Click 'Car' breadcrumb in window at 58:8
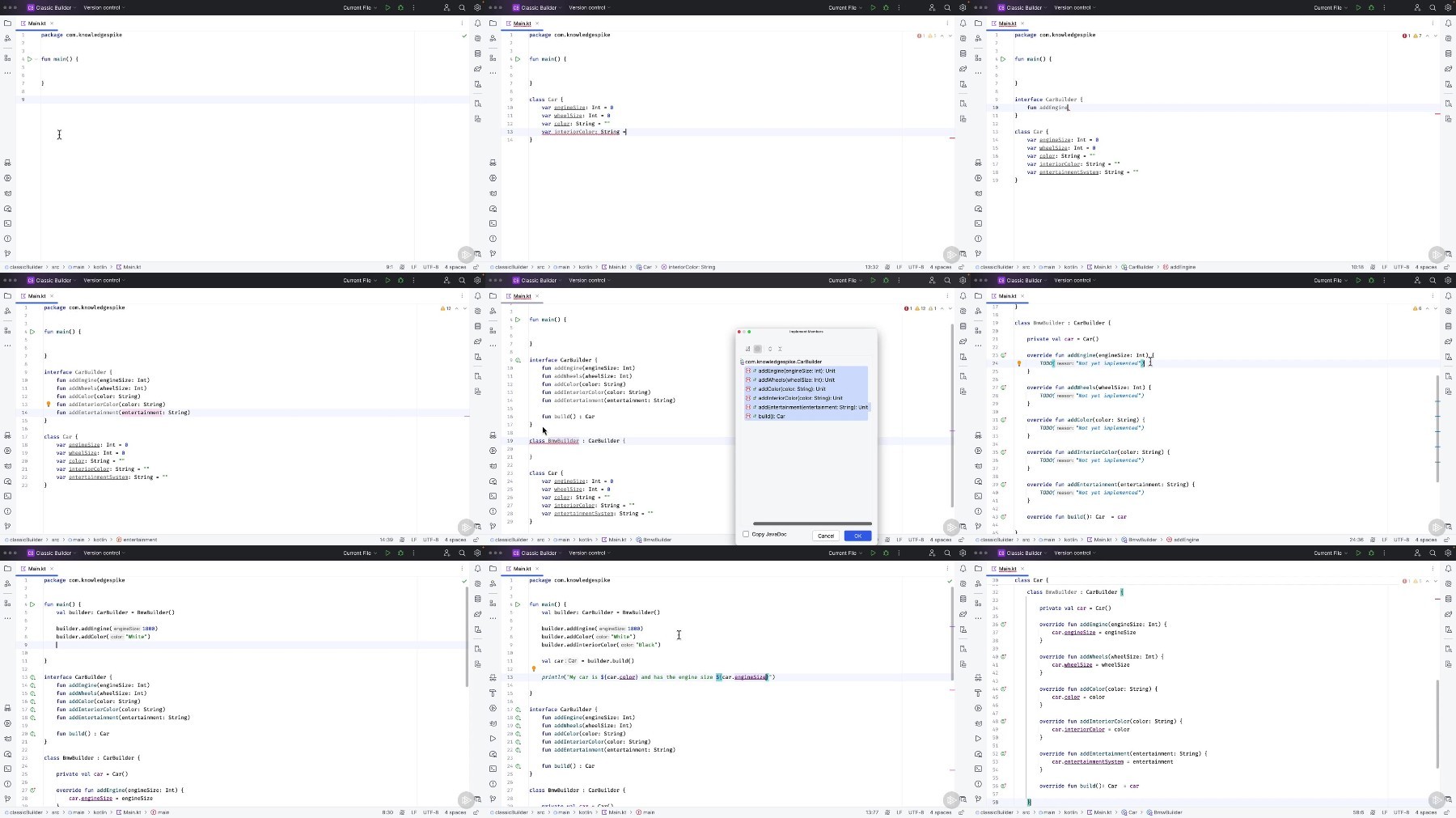 (x=1129, y=812)
